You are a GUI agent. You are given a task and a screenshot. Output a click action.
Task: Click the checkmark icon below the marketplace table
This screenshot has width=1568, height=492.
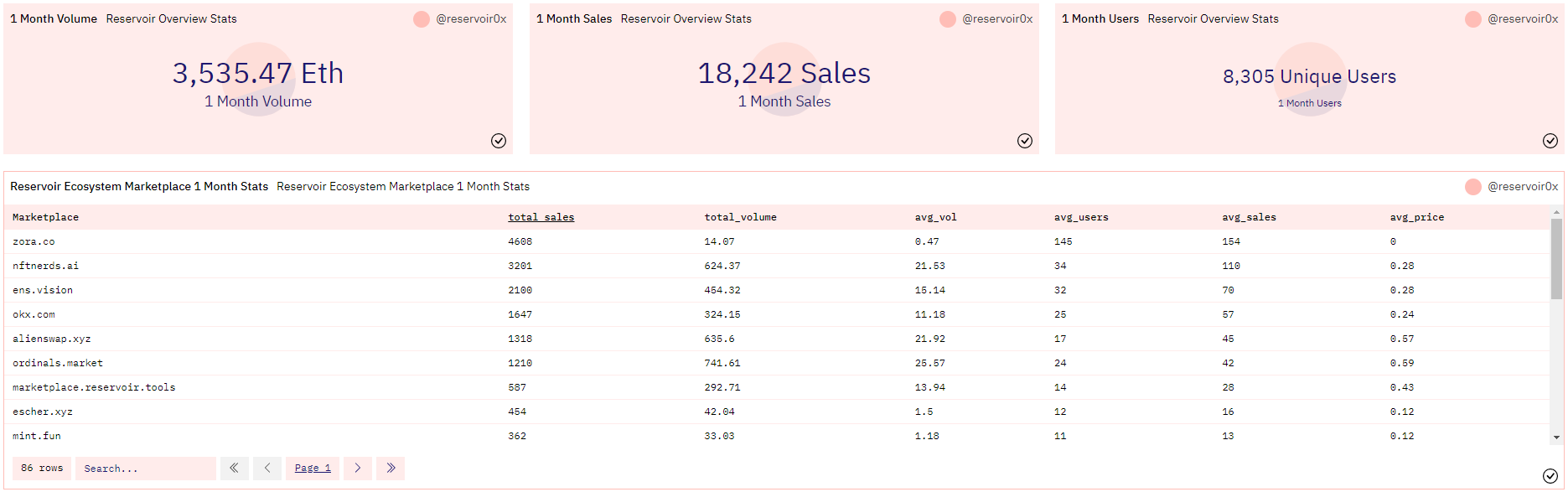(x=1550, y=476)
